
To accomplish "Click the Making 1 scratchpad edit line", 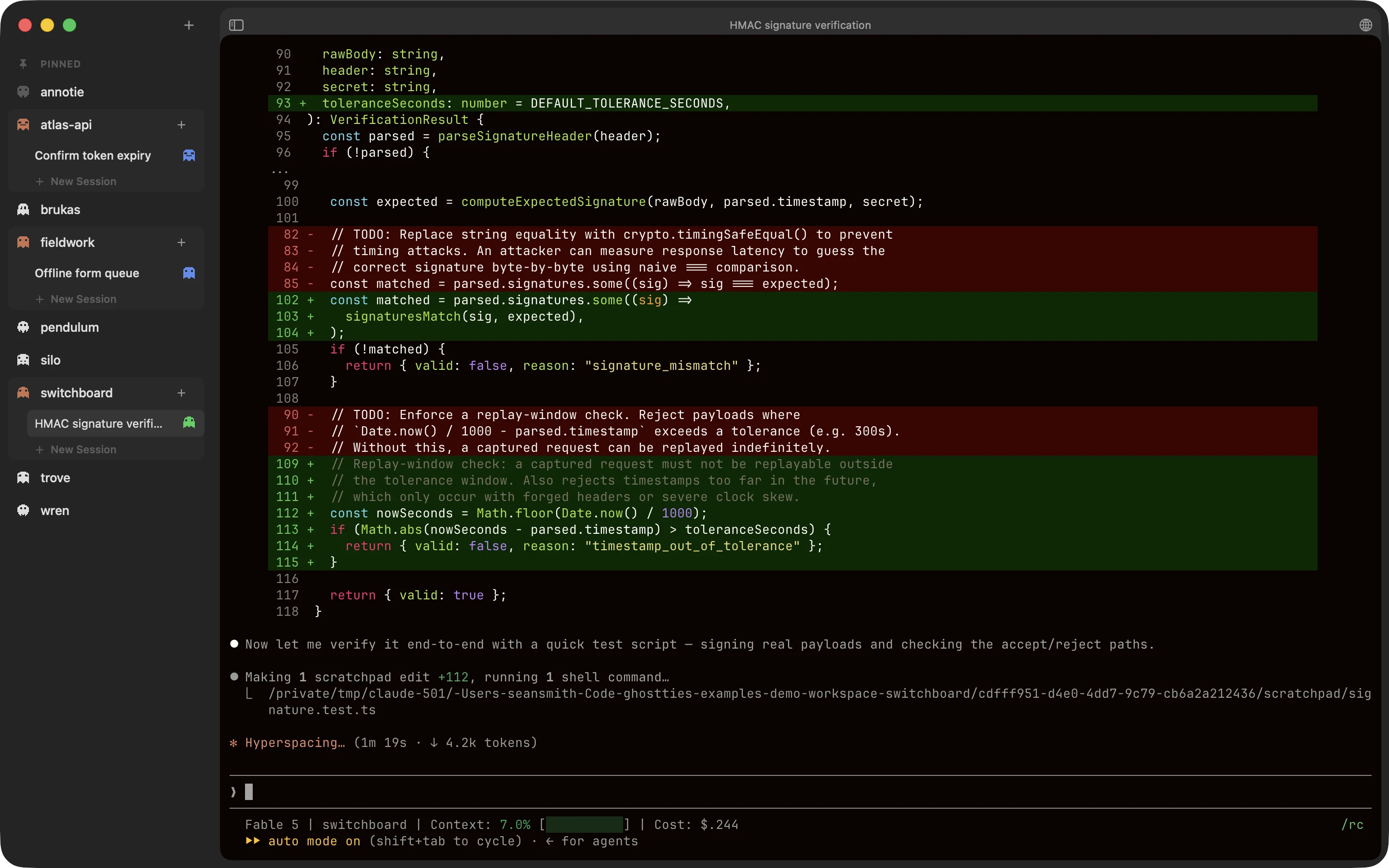I will (x=457, y=677).
